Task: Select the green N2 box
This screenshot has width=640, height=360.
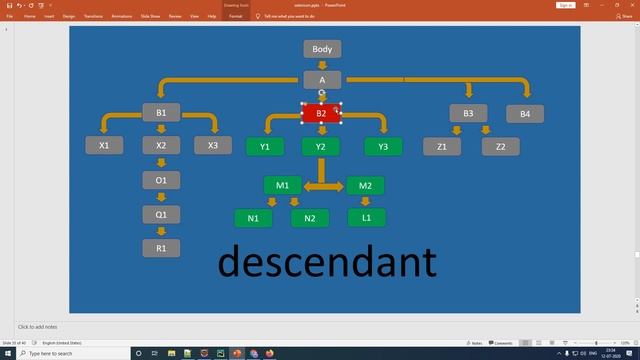Action: (x=310, y=218)
